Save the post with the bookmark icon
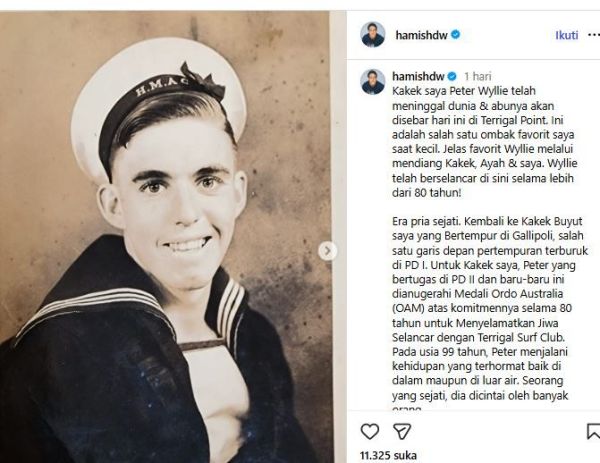This screenshot has height=463, width=600. coord(593,431)
